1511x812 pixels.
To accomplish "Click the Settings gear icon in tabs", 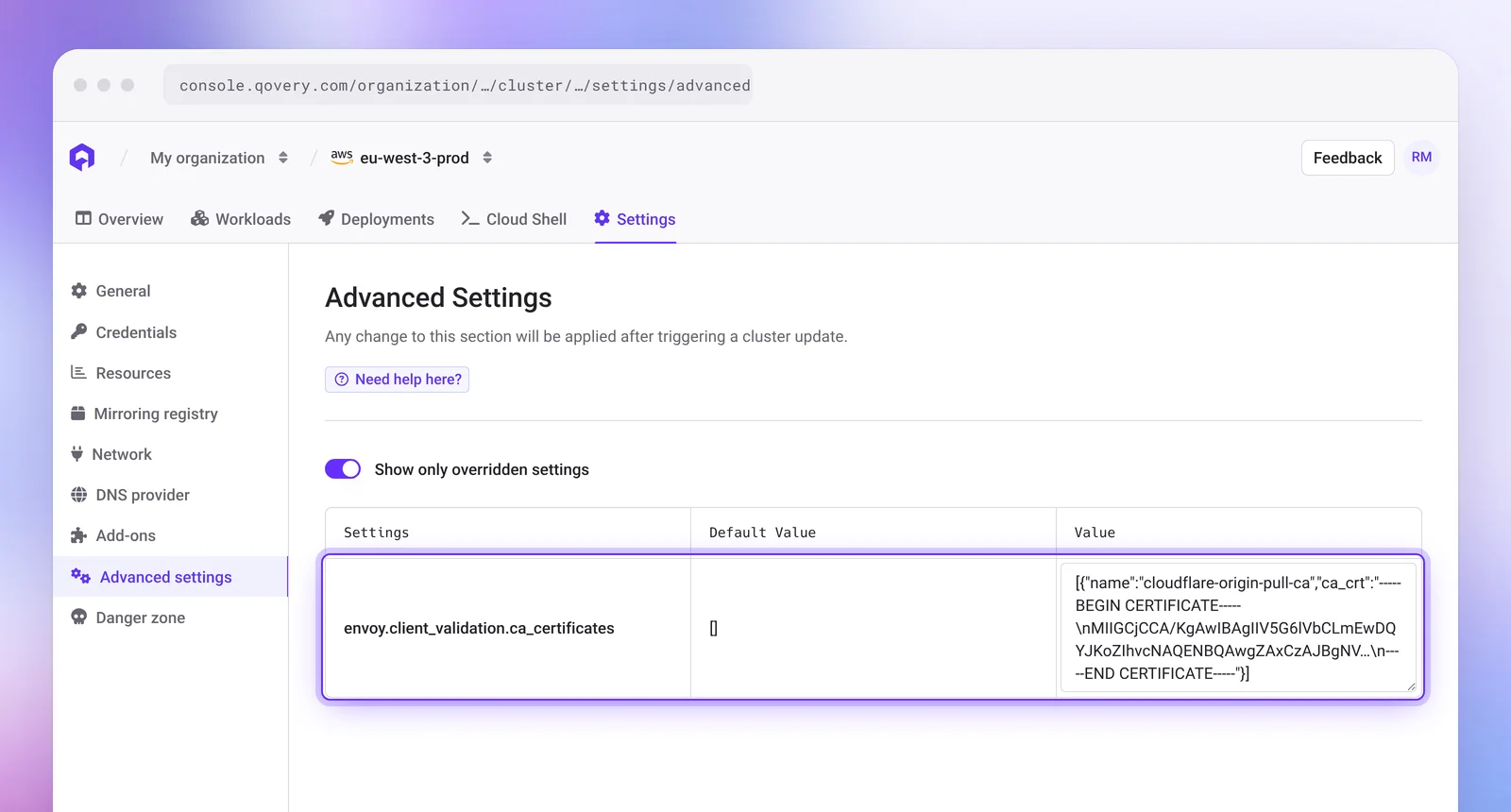I will pos(602,218).
